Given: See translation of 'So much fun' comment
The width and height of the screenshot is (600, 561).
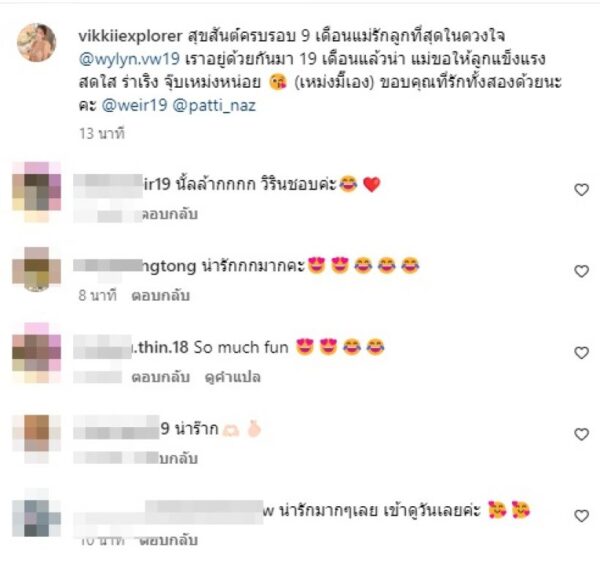Looking at the screenshot, I should [x=233, y=377].
